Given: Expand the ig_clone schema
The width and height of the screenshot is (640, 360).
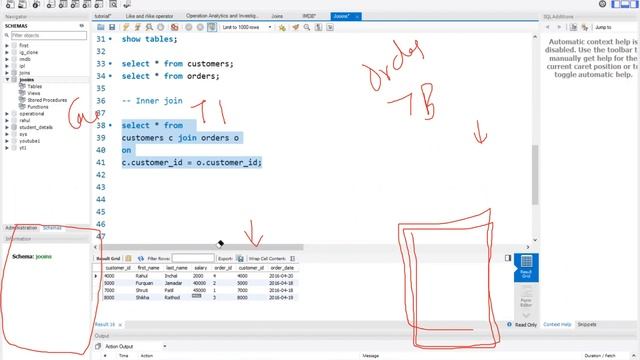Looking at the screenshot, I should (7, 52).
